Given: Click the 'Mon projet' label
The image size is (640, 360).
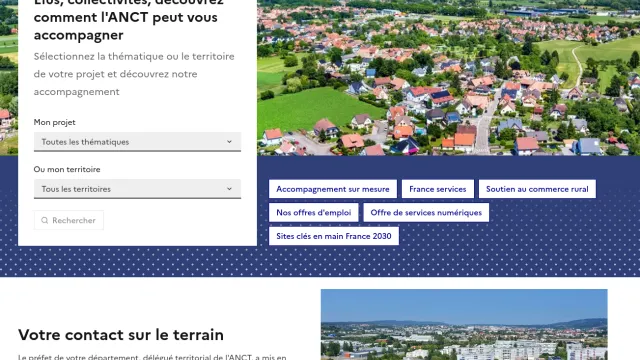Looking at the screenshot, I should point(54,122).
